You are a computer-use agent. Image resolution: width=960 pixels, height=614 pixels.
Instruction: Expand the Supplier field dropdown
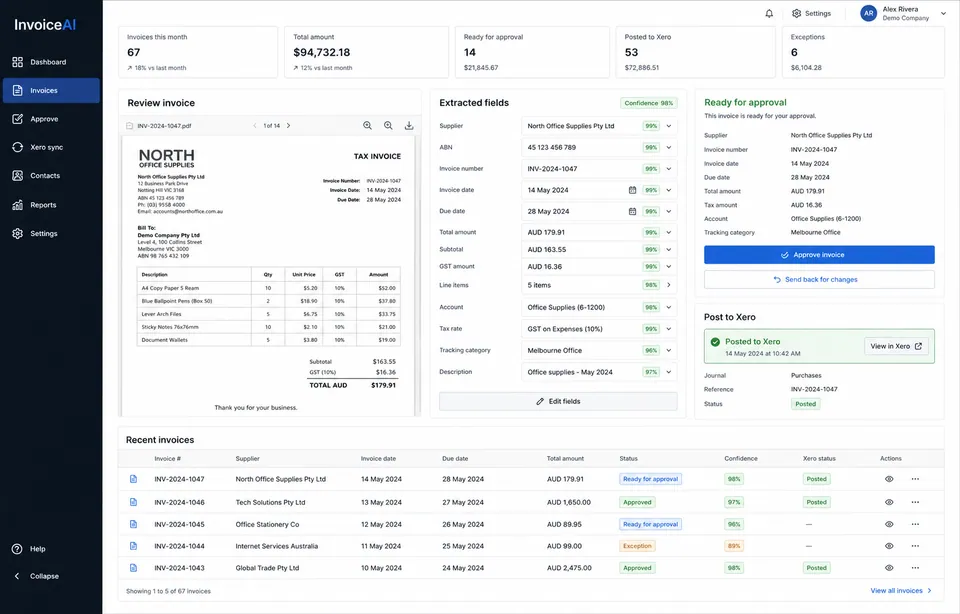[x=669, y=126]
